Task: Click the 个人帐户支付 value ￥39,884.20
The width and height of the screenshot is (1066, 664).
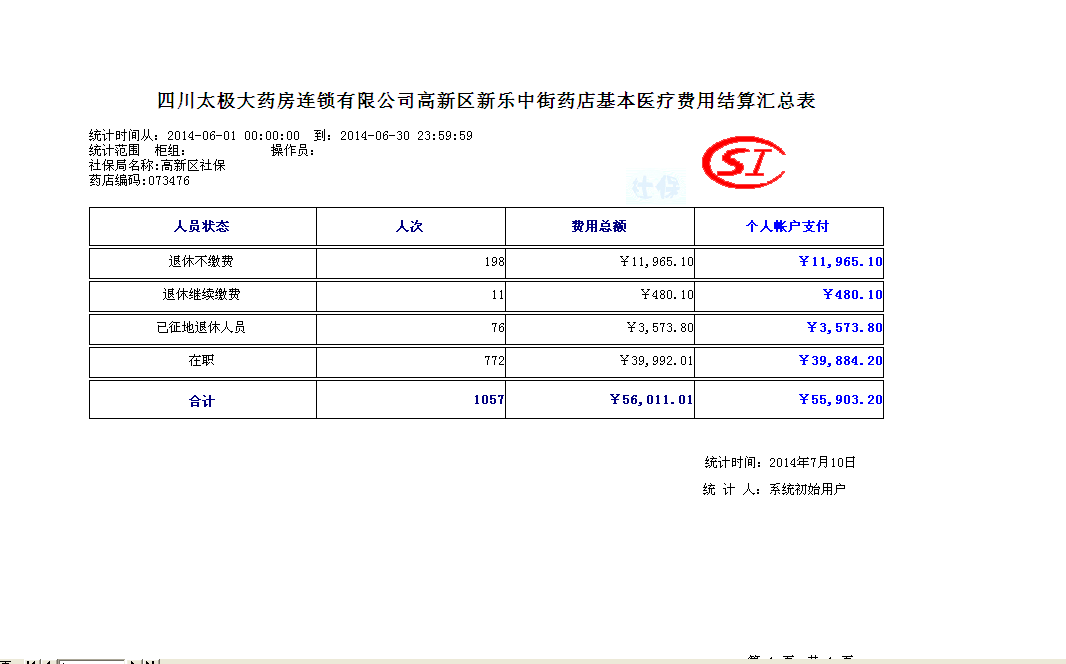Action: coord(840,361)
